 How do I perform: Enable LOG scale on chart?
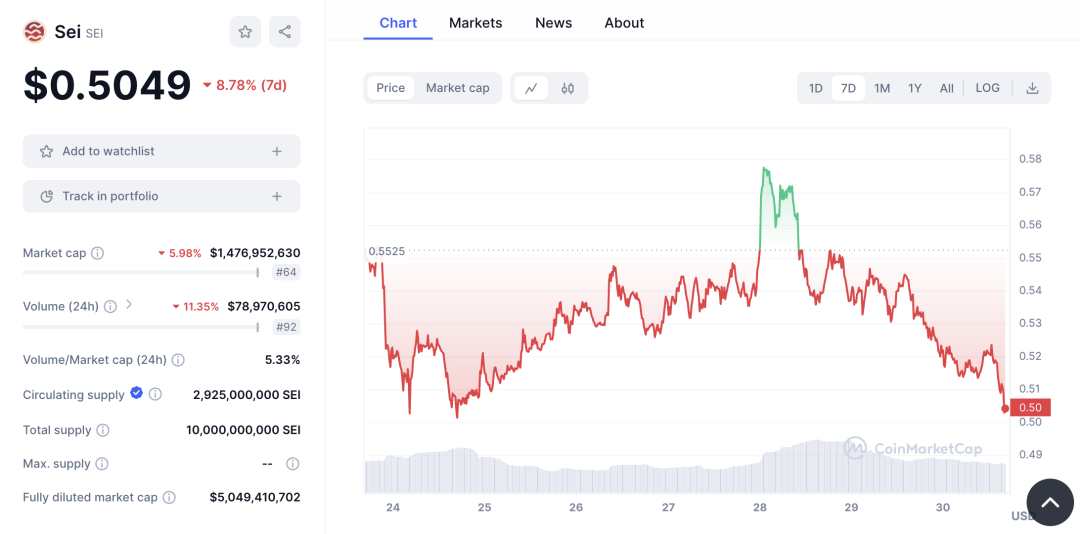click(x=987, y=88)
